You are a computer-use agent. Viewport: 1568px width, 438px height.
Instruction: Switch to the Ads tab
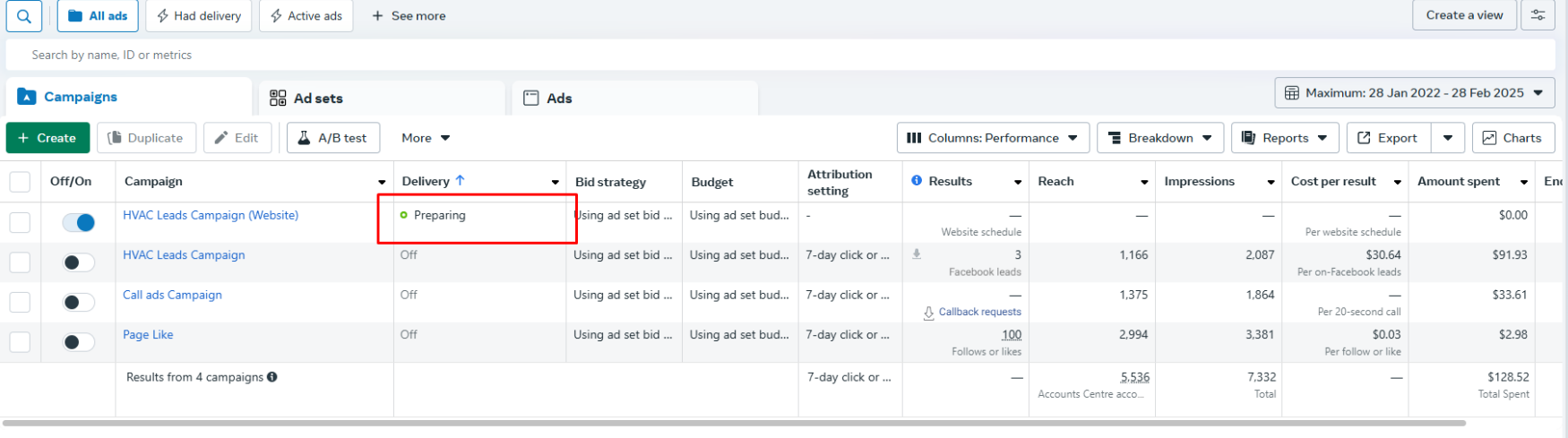click(x=559, y=99)
